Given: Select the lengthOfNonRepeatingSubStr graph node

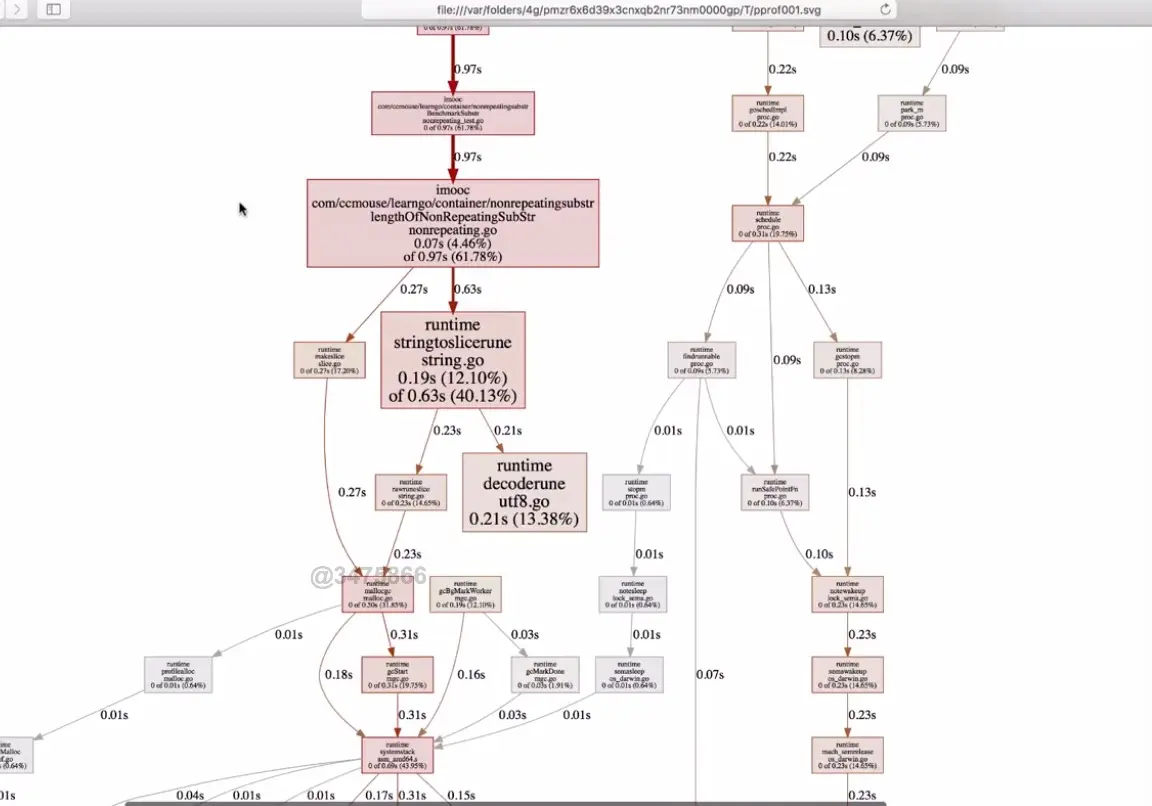Looking at the screenshot, I should [453, 223].
